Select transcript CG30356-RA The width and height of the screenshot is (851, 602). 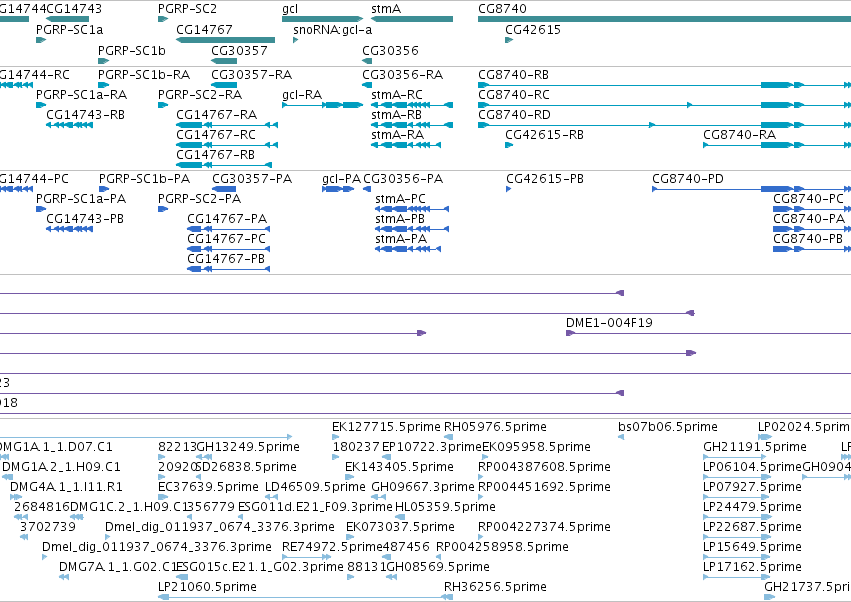tap(367, 85)
